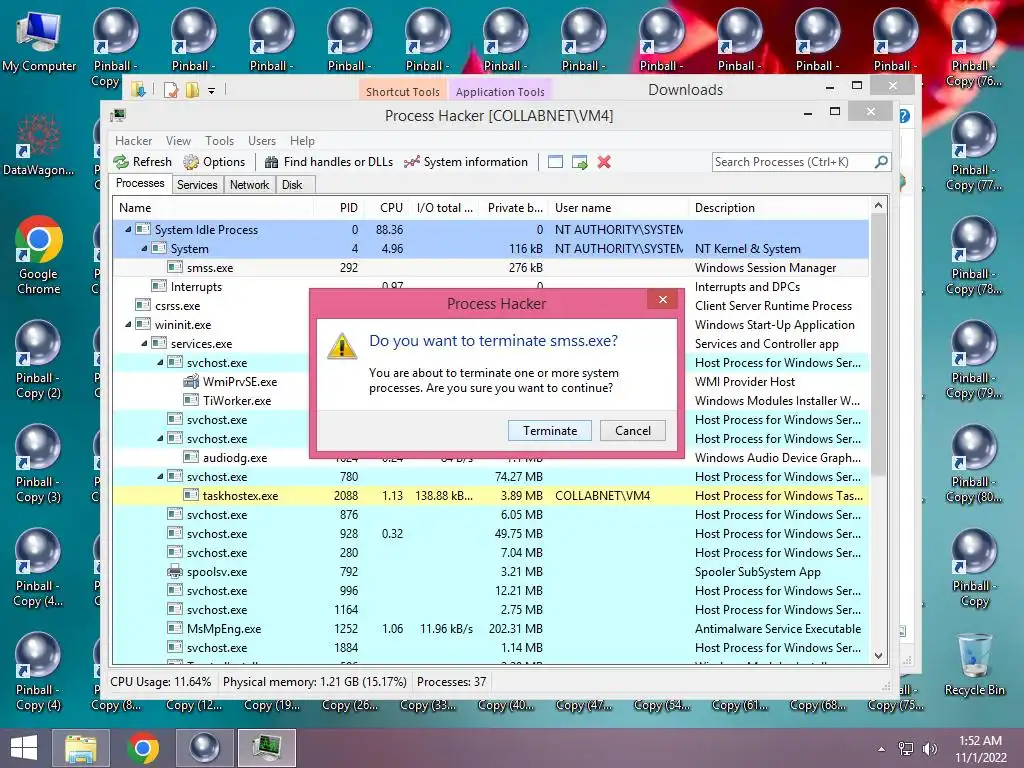Screen dimensions: 1024x768
Task: Collapse the System process node
Action: pyautogui.click(x=144, y=248)
